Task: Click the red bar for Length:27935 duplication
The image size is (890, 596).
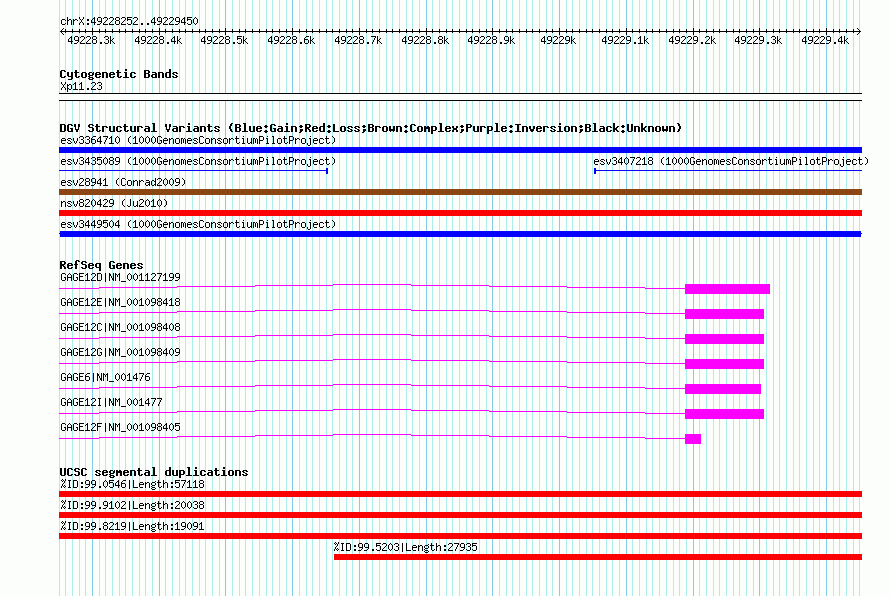Action: pyautogui.click(x=598, y=557)
